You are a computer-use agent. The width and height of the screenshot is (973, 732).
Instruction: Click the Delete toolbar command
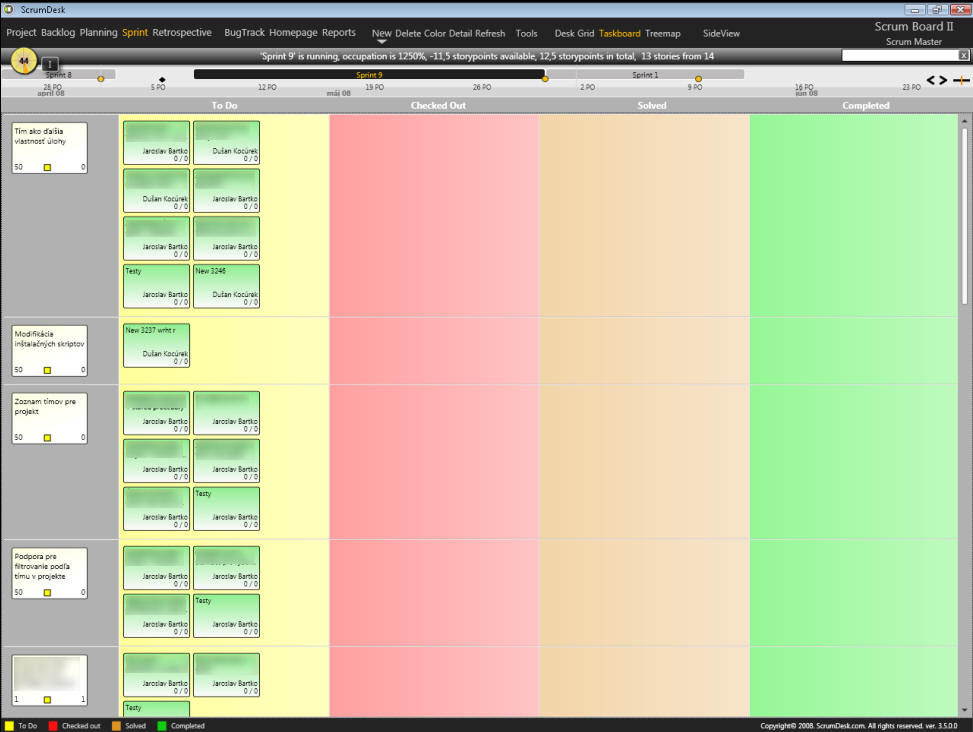(x=407, y=33)
